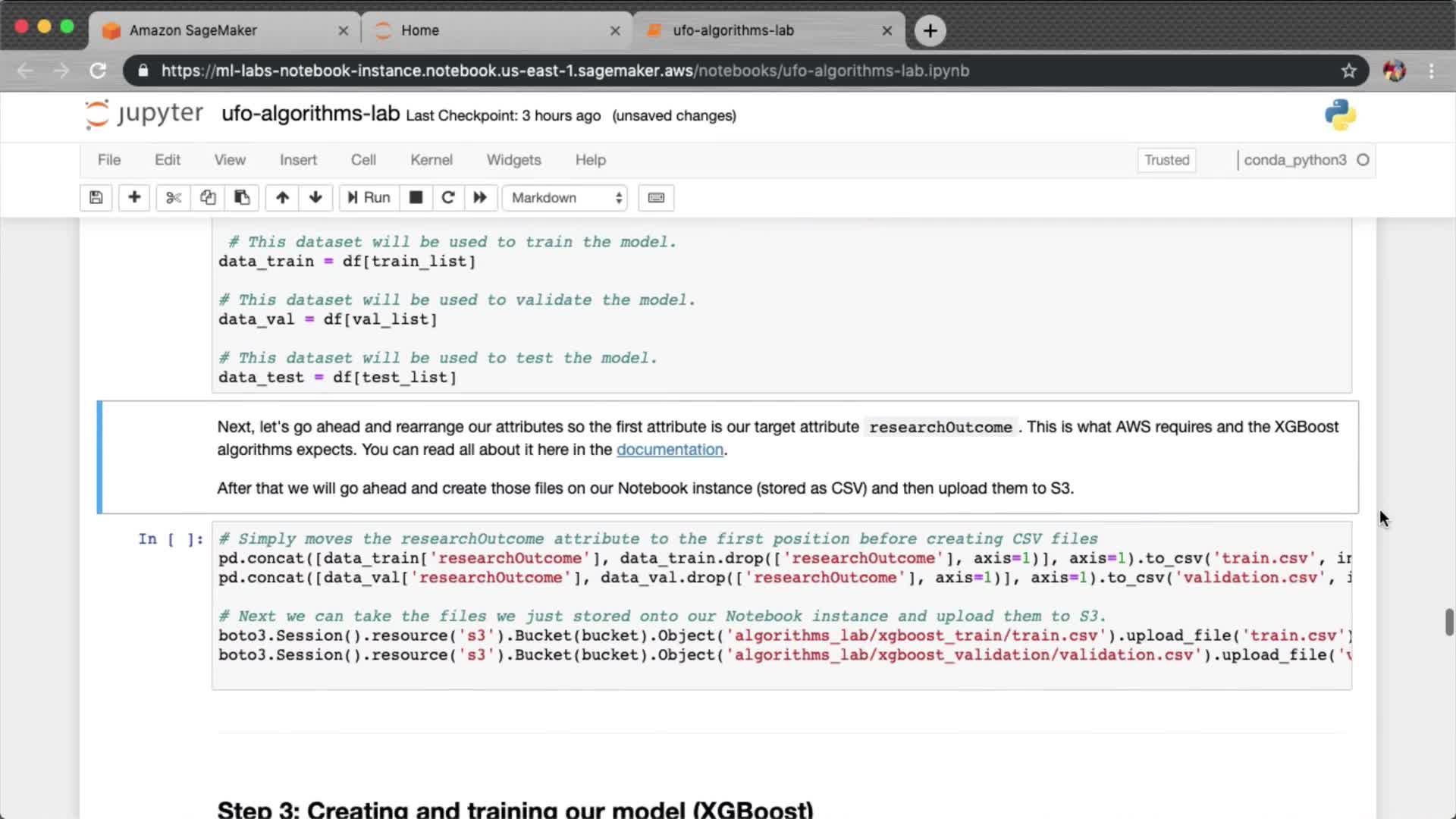Click the Run button
The height and width of the screenshot is (819, 1456).
point(369,198)
